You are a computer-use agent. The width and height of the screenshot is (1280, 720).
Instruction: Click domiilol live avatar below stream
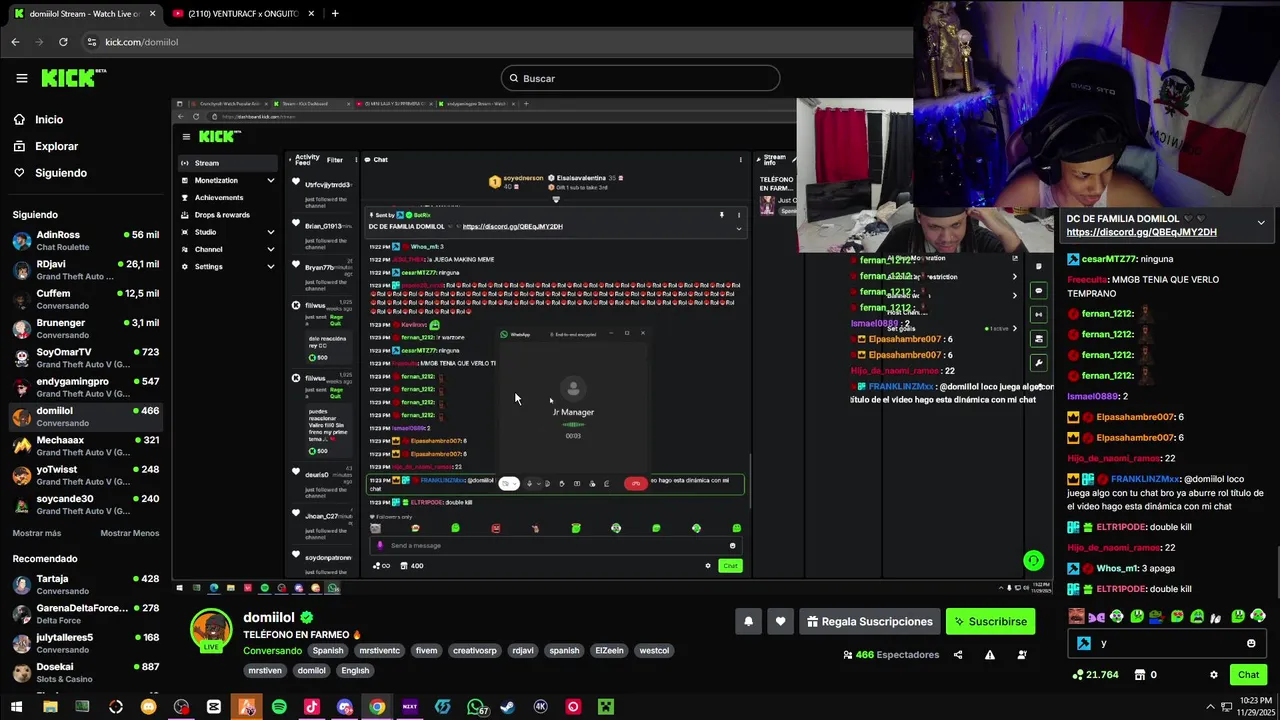211,631
